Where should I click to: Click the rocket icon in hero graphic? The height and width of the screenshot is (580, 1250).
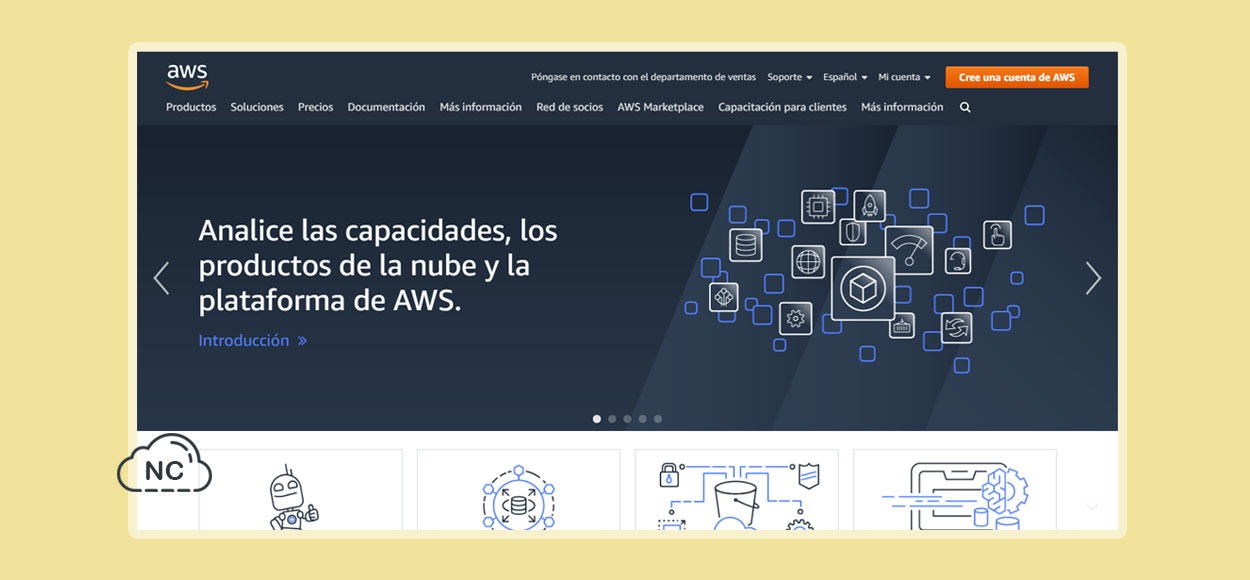pos(870,206)
